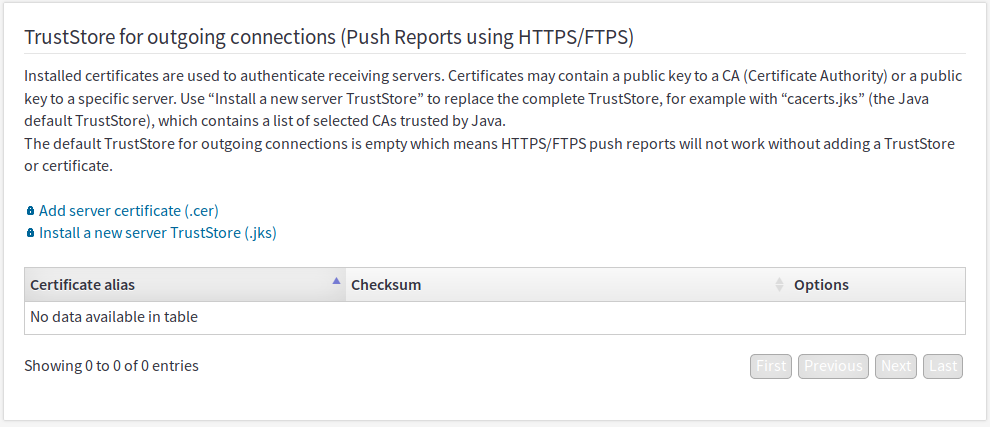This screenshot has width=990, height=427.
Task: Click the ascending sort arrow on Certificate alias
Action: [x=337, y=280]
